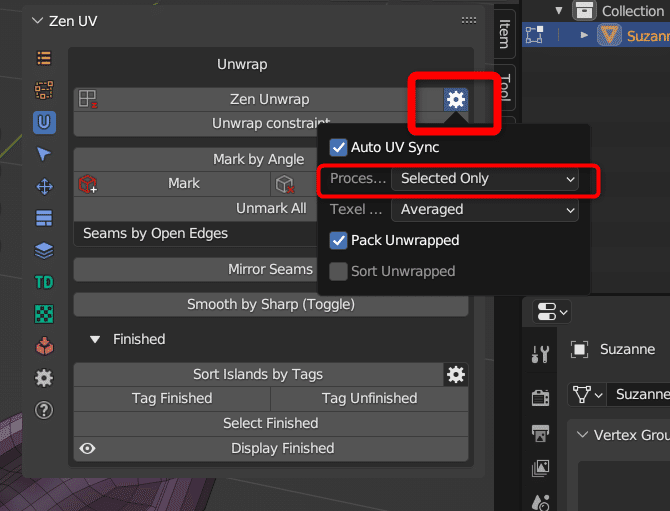Collapse the Finished subpanel triangle

[95, 340]
